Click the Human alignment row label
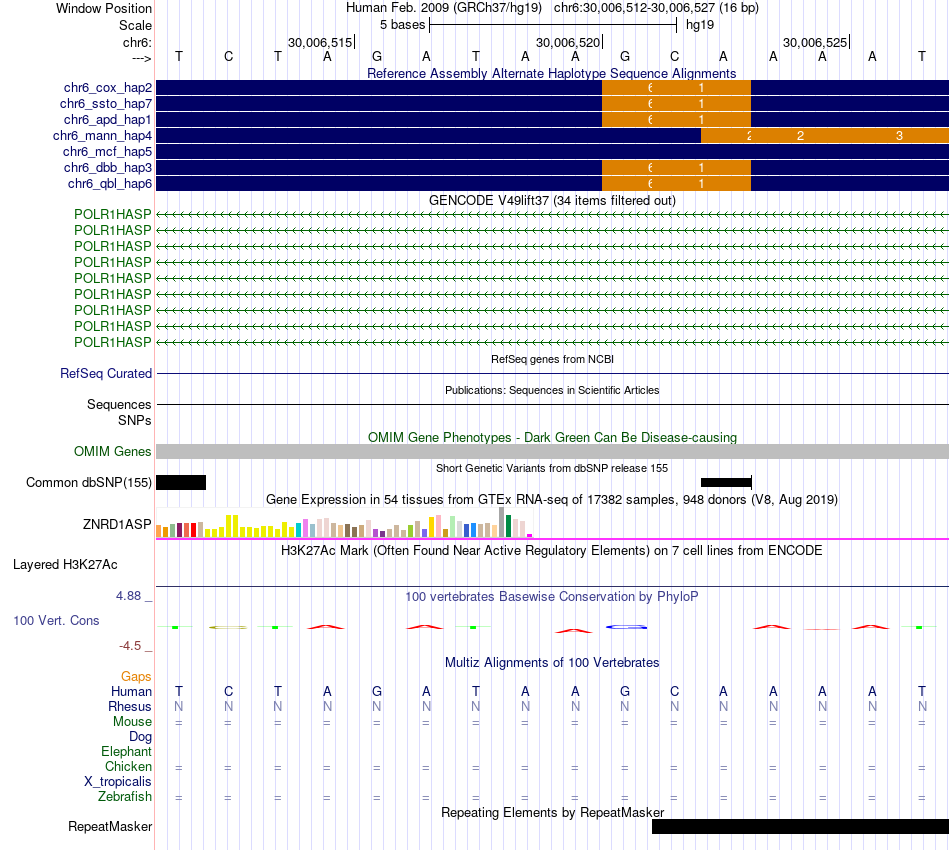The image size is (950, 850). (131, 691)
